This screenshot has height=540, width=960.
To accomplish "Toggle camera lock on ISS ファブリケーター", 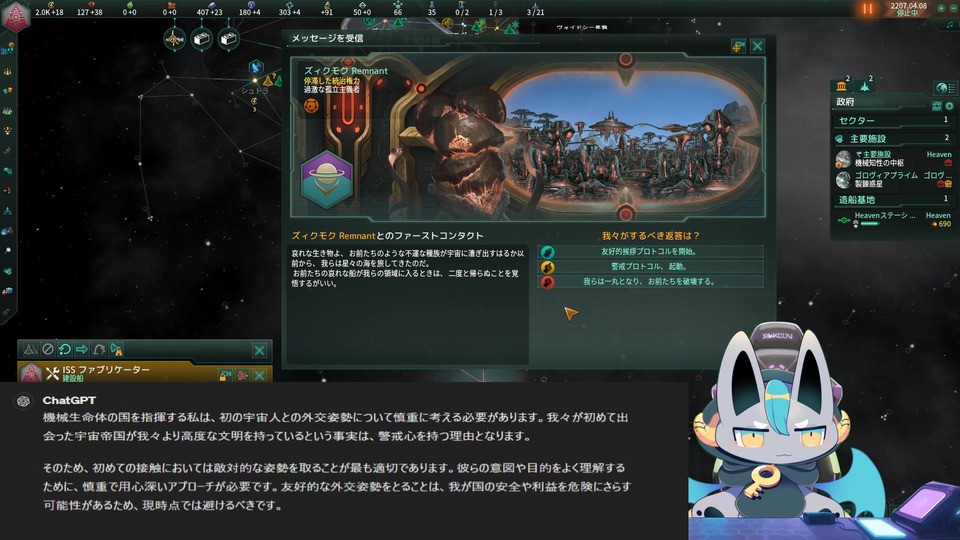I will (225, 375).
